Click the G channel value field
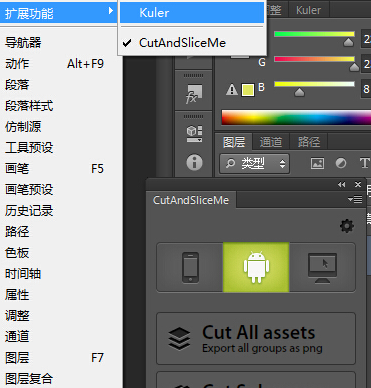Image resolution: width=371 pixels, height=388 pixels. (366, 64)
